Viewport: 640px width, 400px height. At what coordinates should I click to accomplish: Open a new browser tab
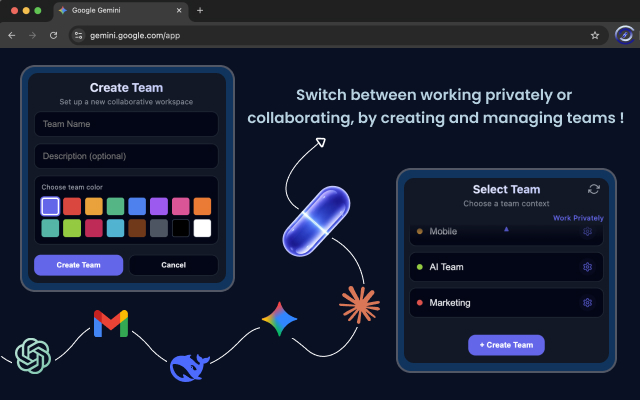point(200,11)
